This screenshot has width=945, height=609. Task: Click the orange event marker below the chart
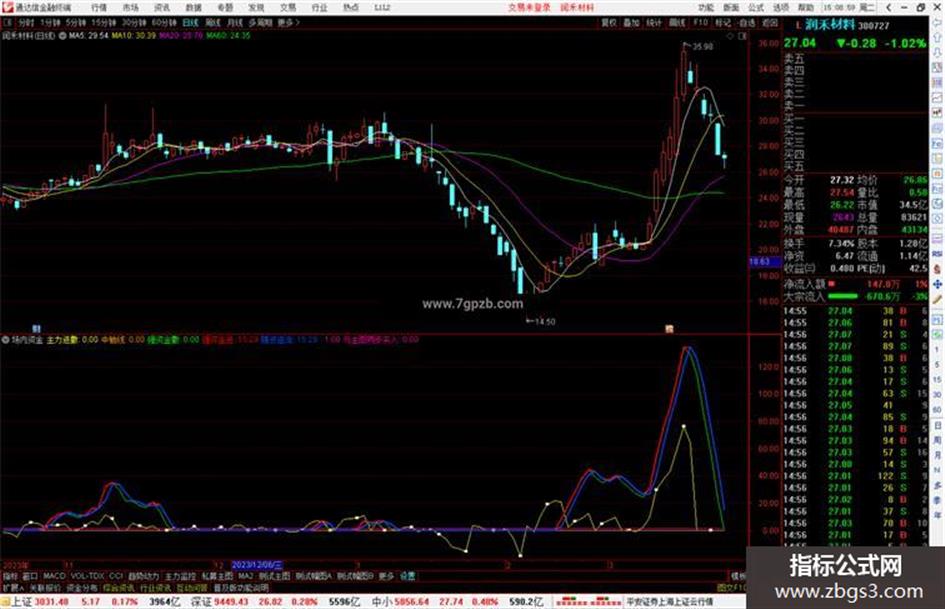[669, 329]
